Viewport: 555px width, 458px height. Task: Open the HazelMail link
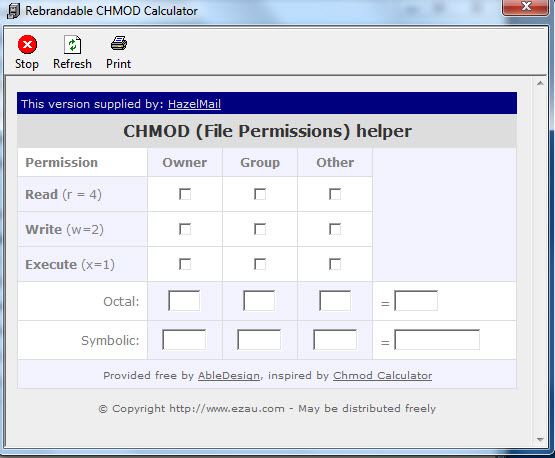pos(194,104)
